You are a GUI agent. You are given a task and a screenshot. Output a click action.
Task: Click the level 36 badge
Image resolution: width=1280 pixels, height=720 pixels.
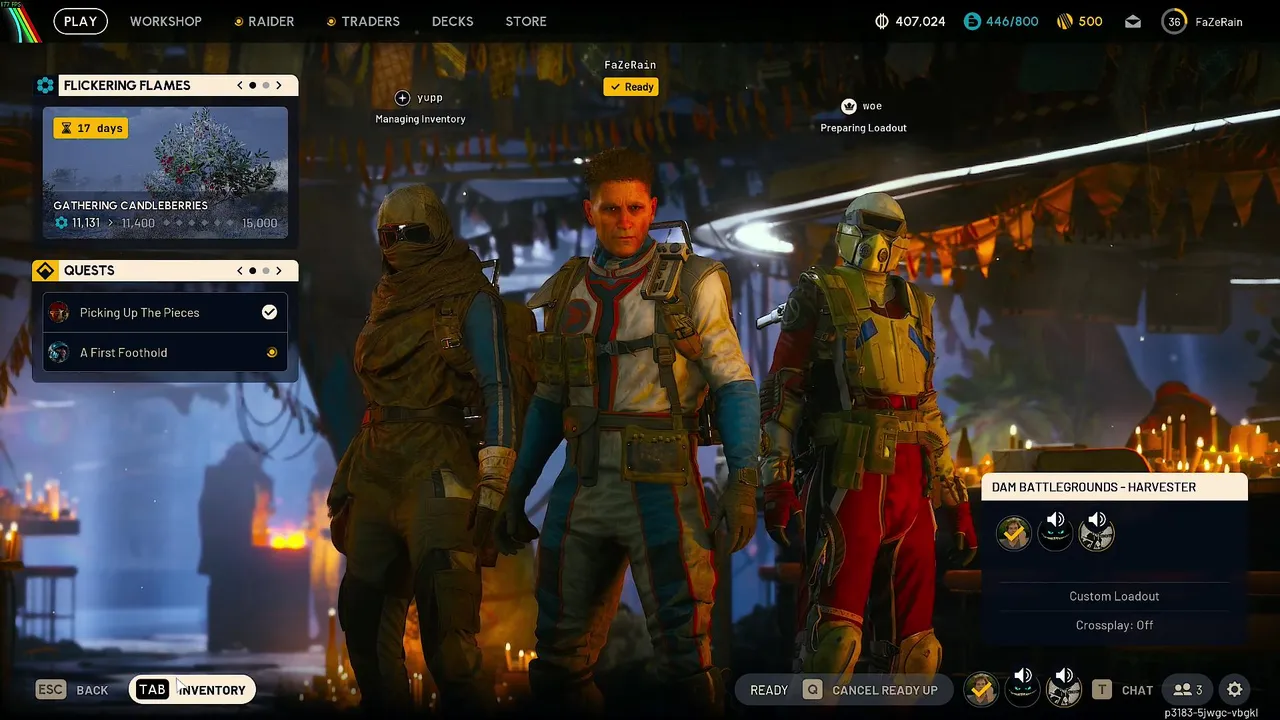(x=1174, y=21)
